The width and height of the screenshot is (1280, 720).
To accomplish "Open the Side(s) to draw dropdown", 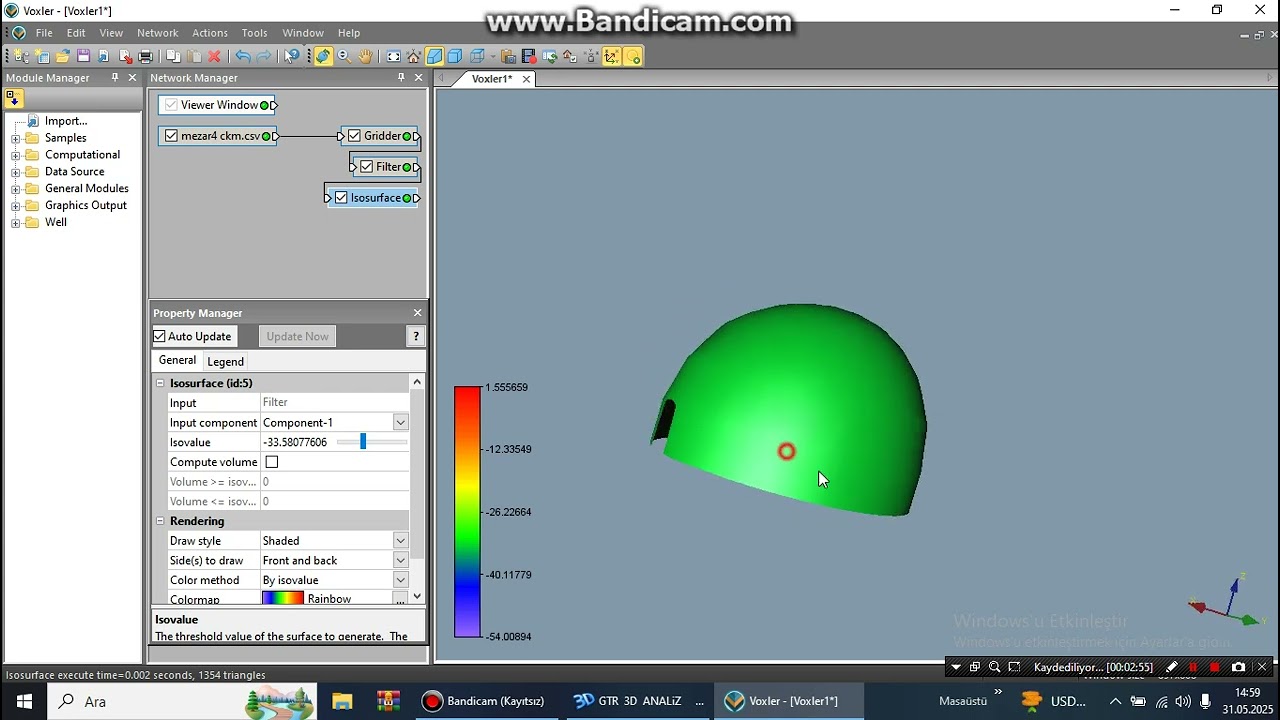I will (x=400, y=560).
